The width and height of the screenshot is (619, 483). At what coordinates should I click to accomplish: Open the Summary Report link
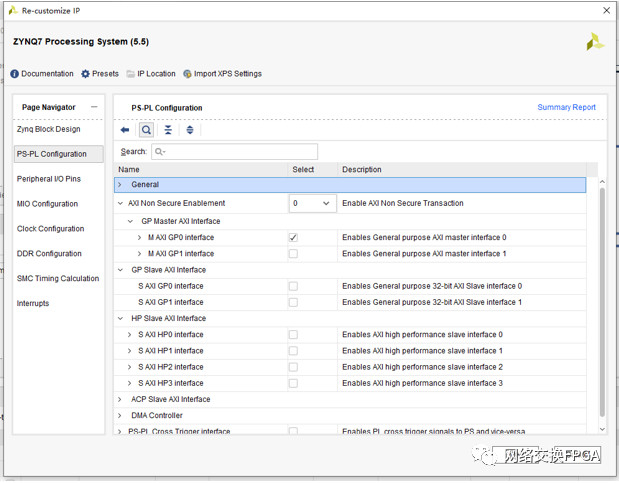coord(566,108)
